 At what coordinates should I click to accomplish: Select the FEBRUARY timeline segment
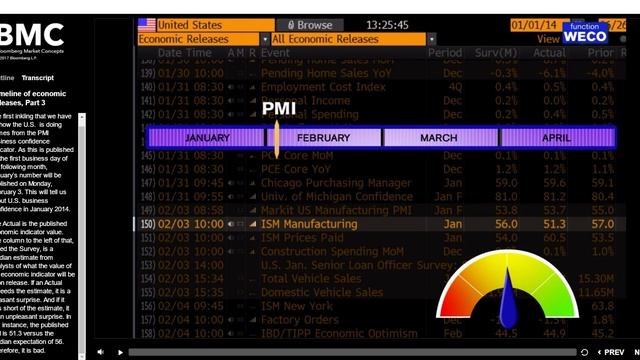tap(324, 138)
